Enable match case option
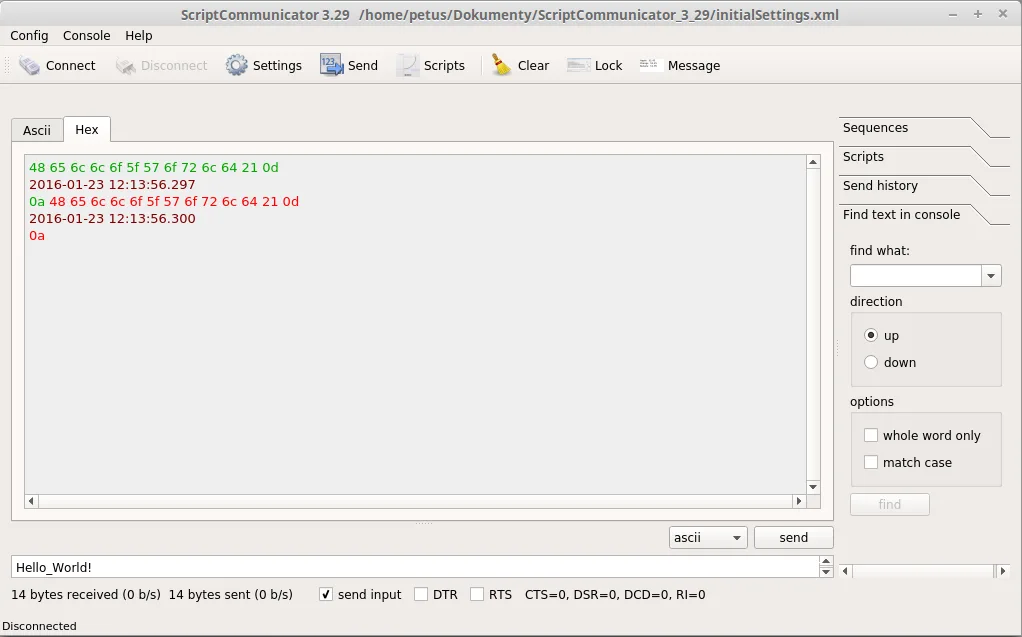The height and width of the screenshot is (637, 1022). click(x=871, y=462)
